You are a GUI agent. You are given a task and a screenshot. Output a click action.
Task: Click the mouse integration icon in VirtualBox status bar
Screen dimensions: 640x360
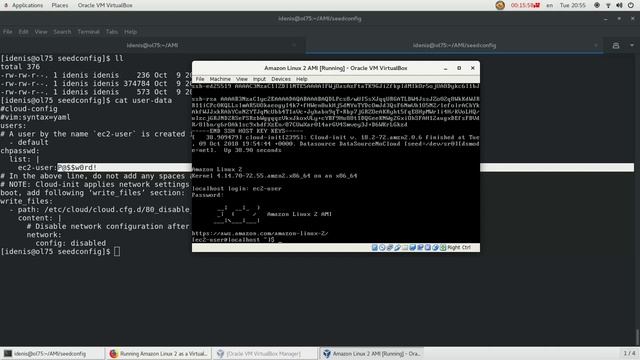click(436, 247)
